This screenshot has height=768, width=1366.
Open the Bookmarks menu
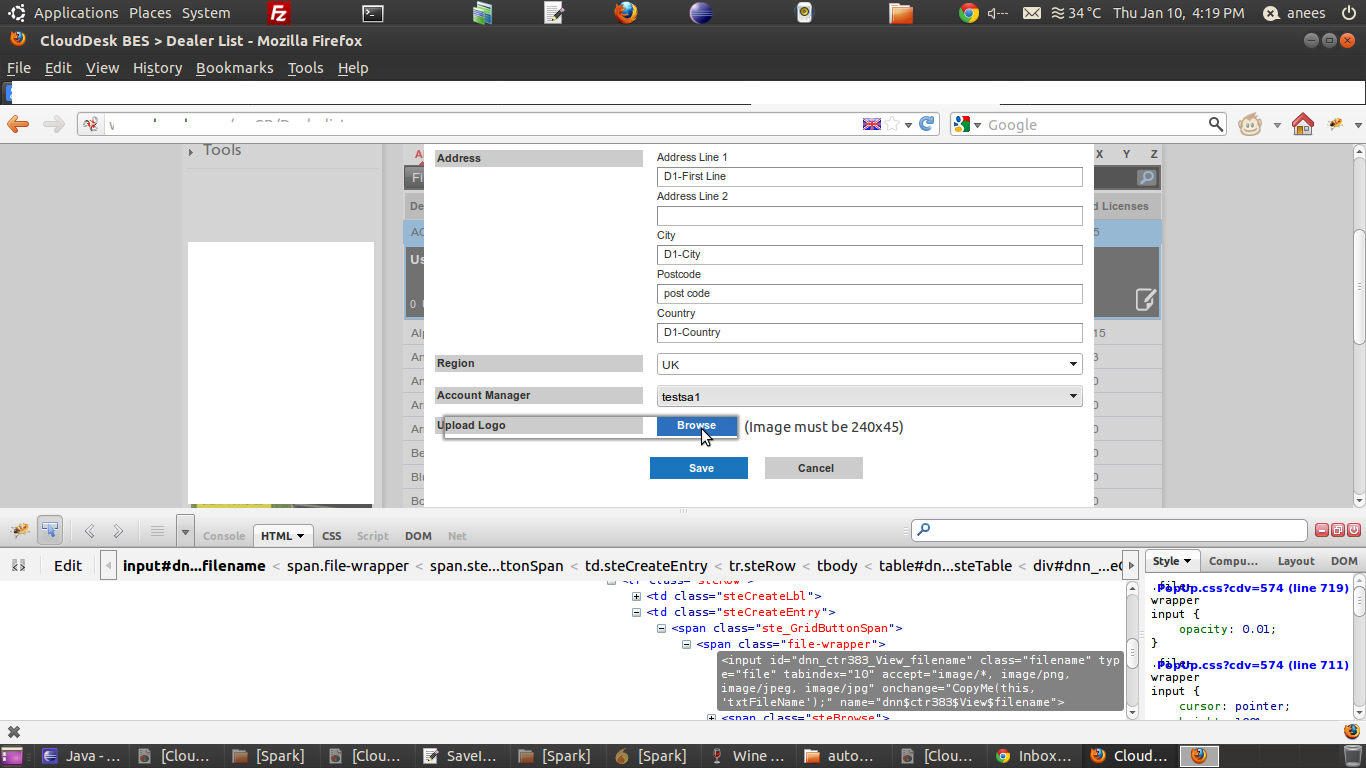tap(235, 68)
